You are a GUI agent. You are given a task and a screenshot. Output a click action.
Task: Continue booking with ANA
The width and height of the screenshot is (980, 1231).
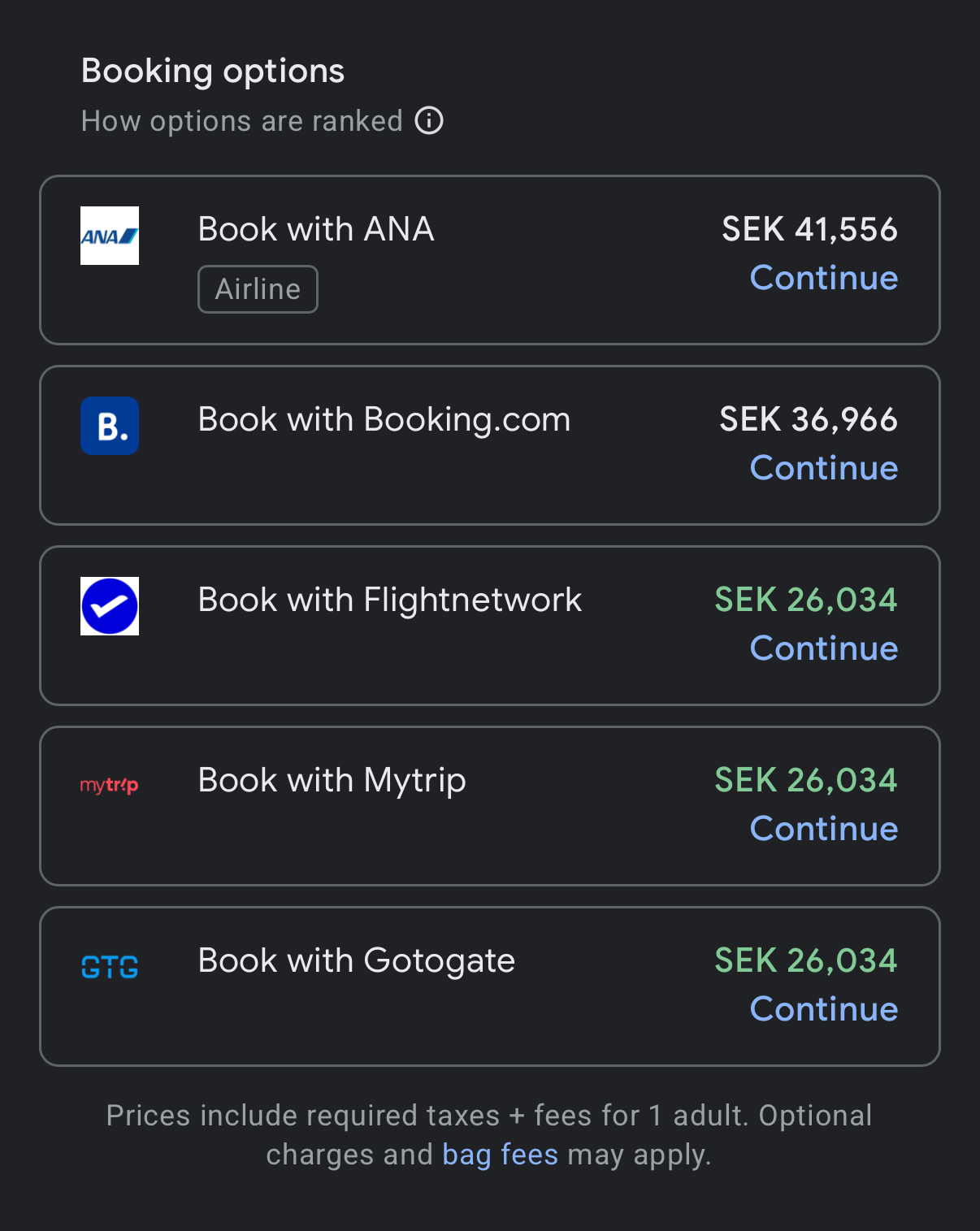point(823,278)
